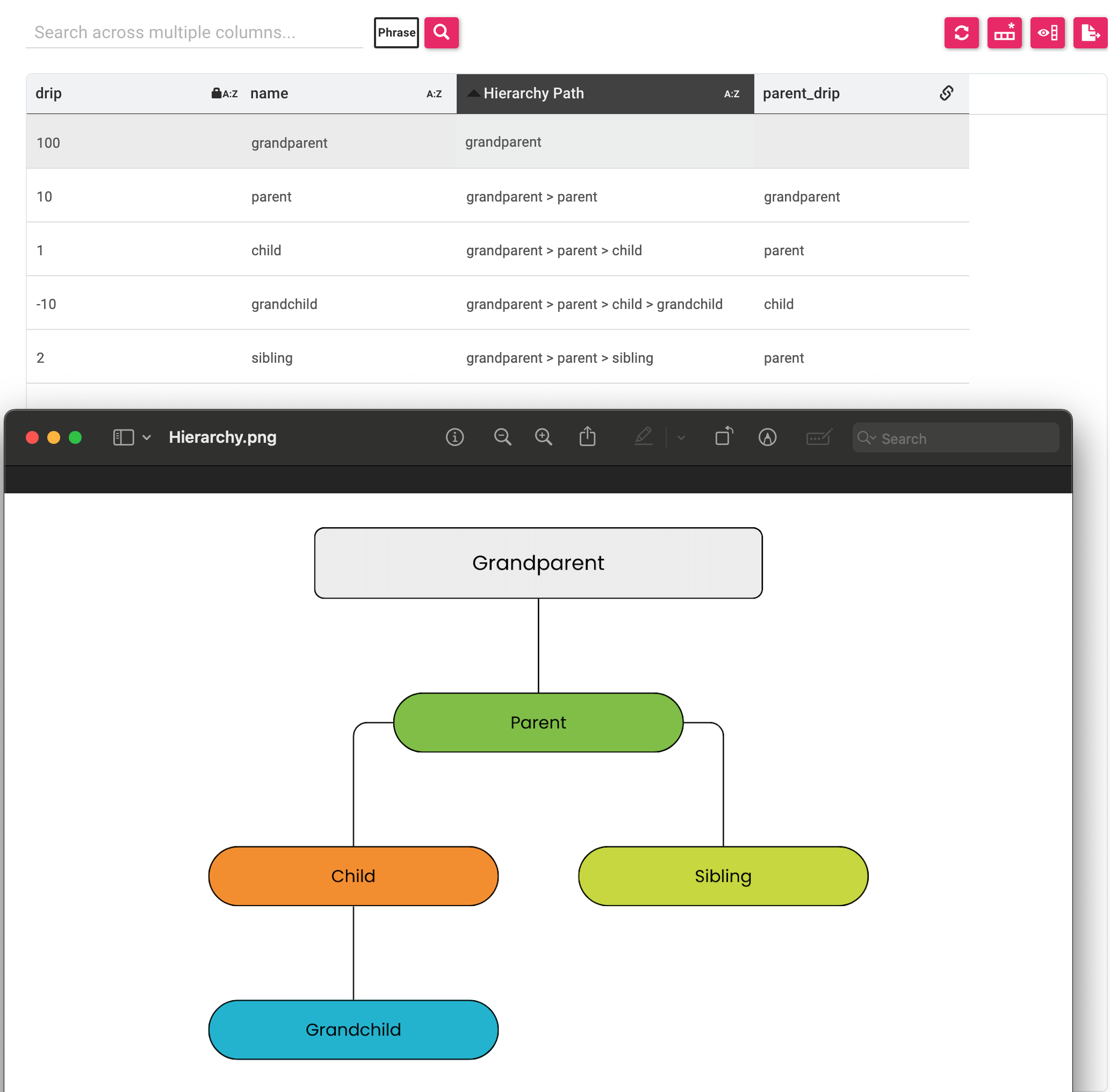Rotate the image in Preview
Image resolution: width=1110 pixels, height=1092 pixels.
(x=724, y=436)
